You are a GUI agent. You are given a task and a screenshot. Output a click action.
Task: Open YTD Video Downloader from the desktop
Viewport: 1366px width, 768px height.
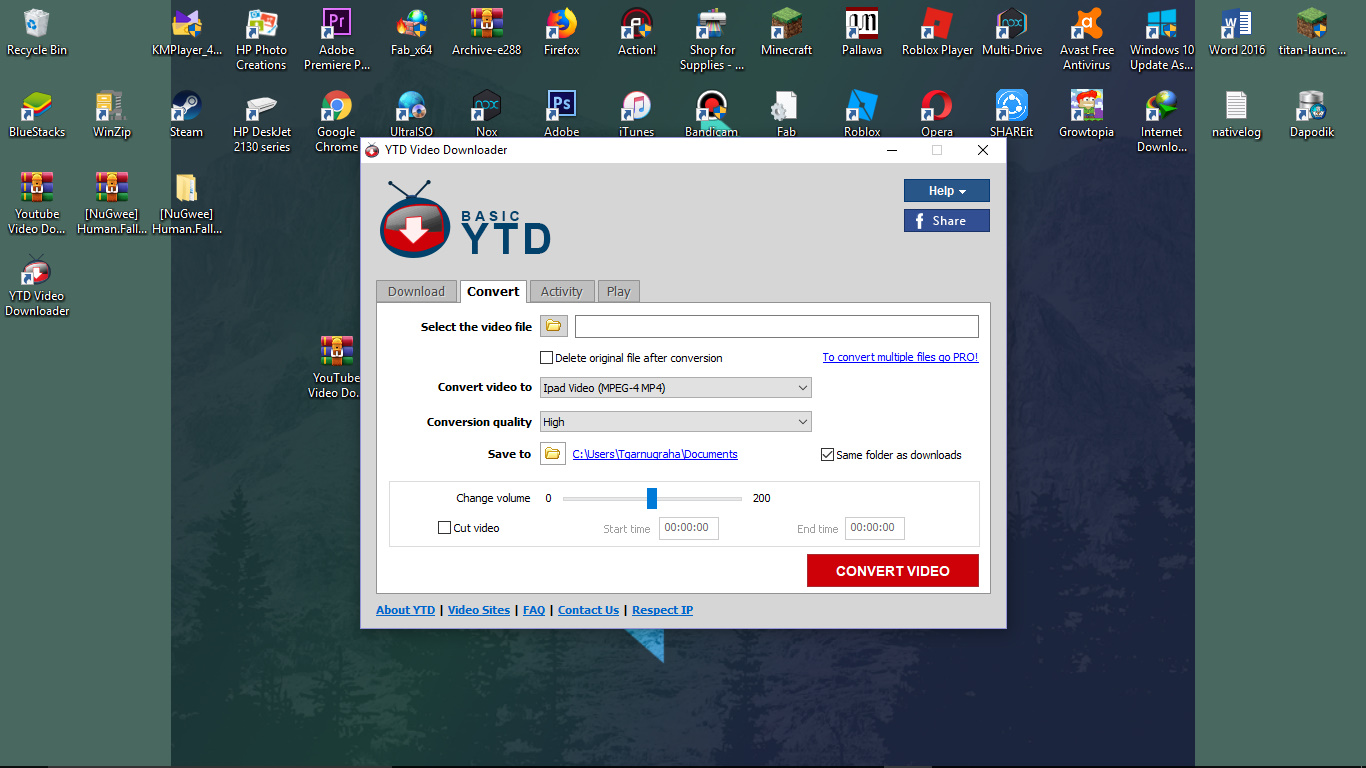[37, 285]
